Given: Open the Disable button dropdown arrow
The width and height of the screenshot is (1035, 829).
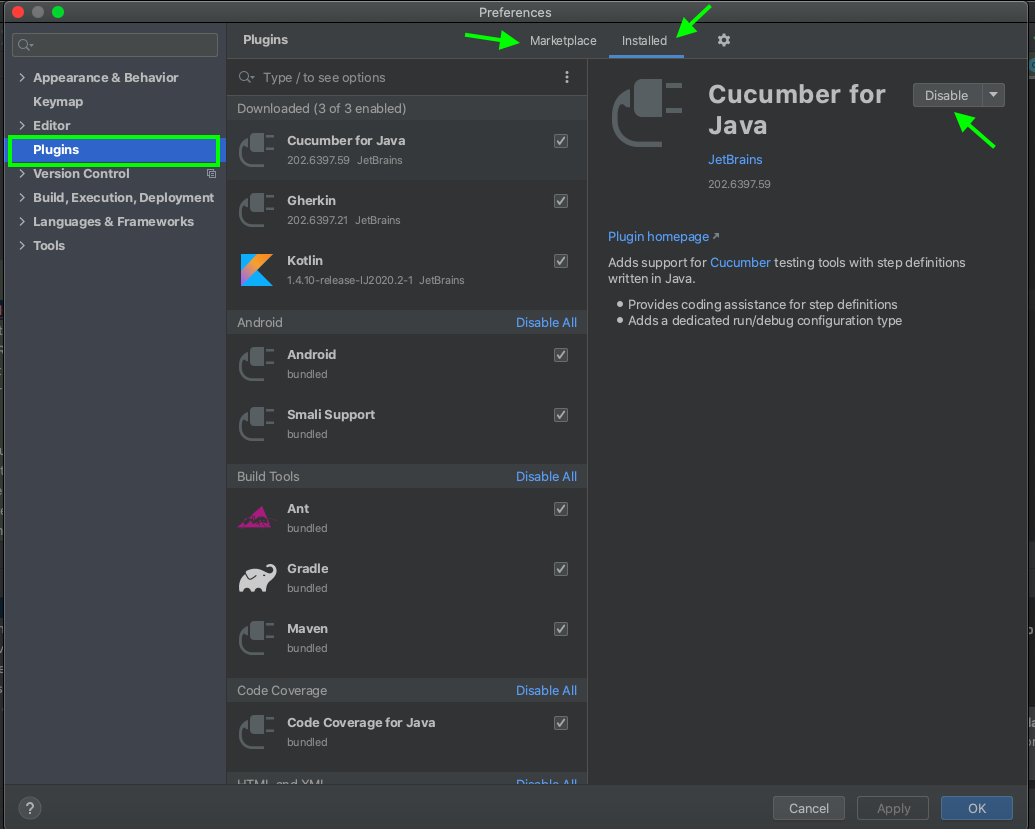Looking at the screenshot, I should (x=993, y=95).
